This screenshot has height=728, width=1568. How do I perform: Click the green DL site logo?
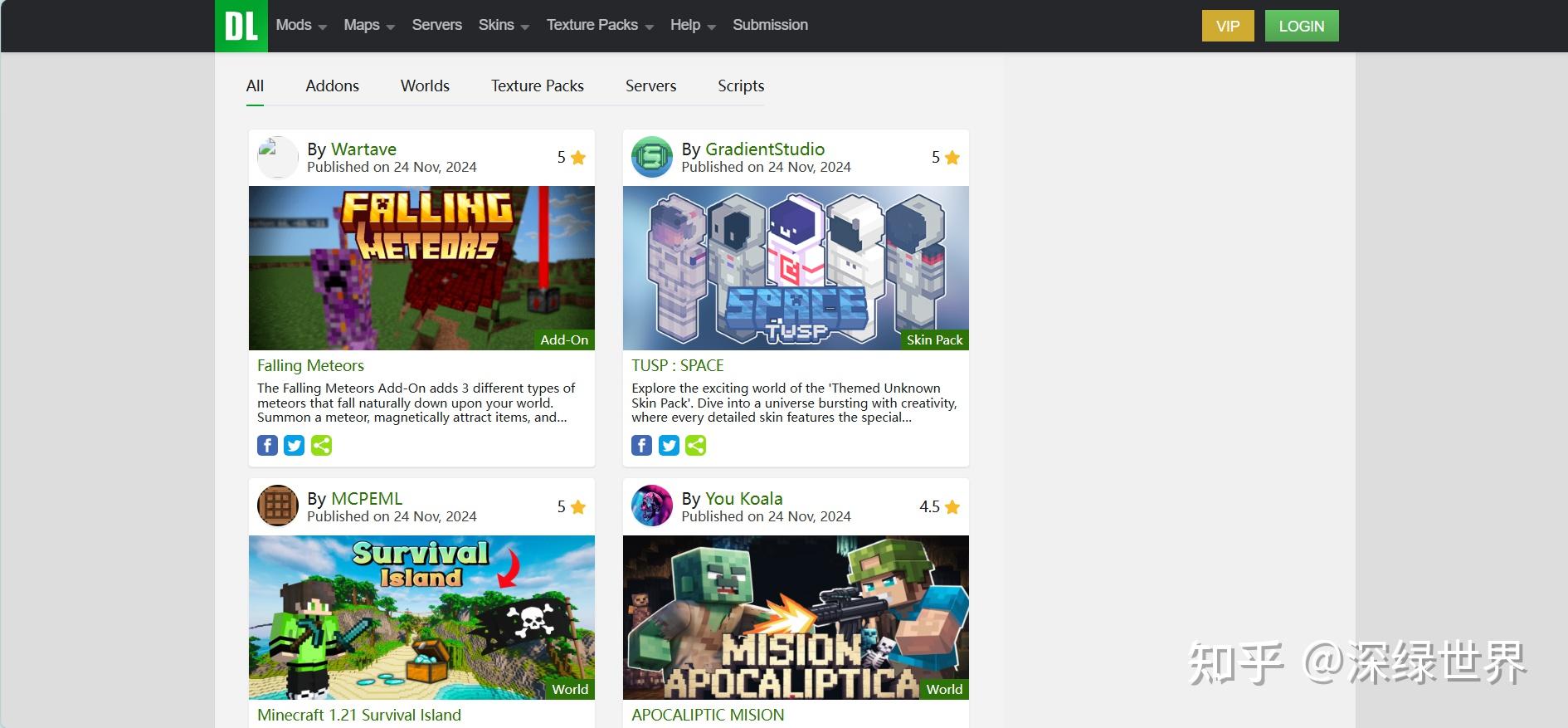[x=241, y=26]
